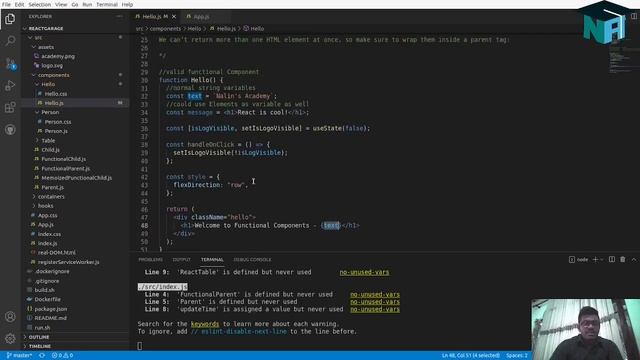Click the Hello.js breadcrumb segment

[226, 29]
